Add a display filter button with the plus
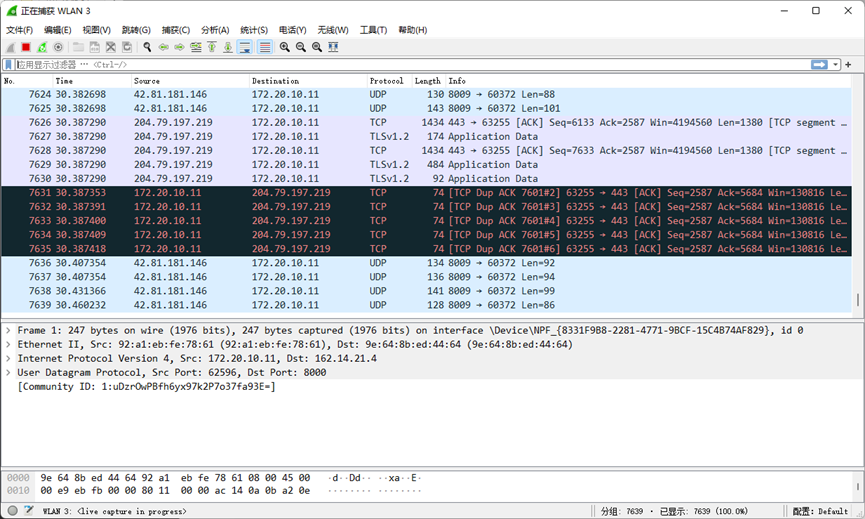 tap(848, 65)
